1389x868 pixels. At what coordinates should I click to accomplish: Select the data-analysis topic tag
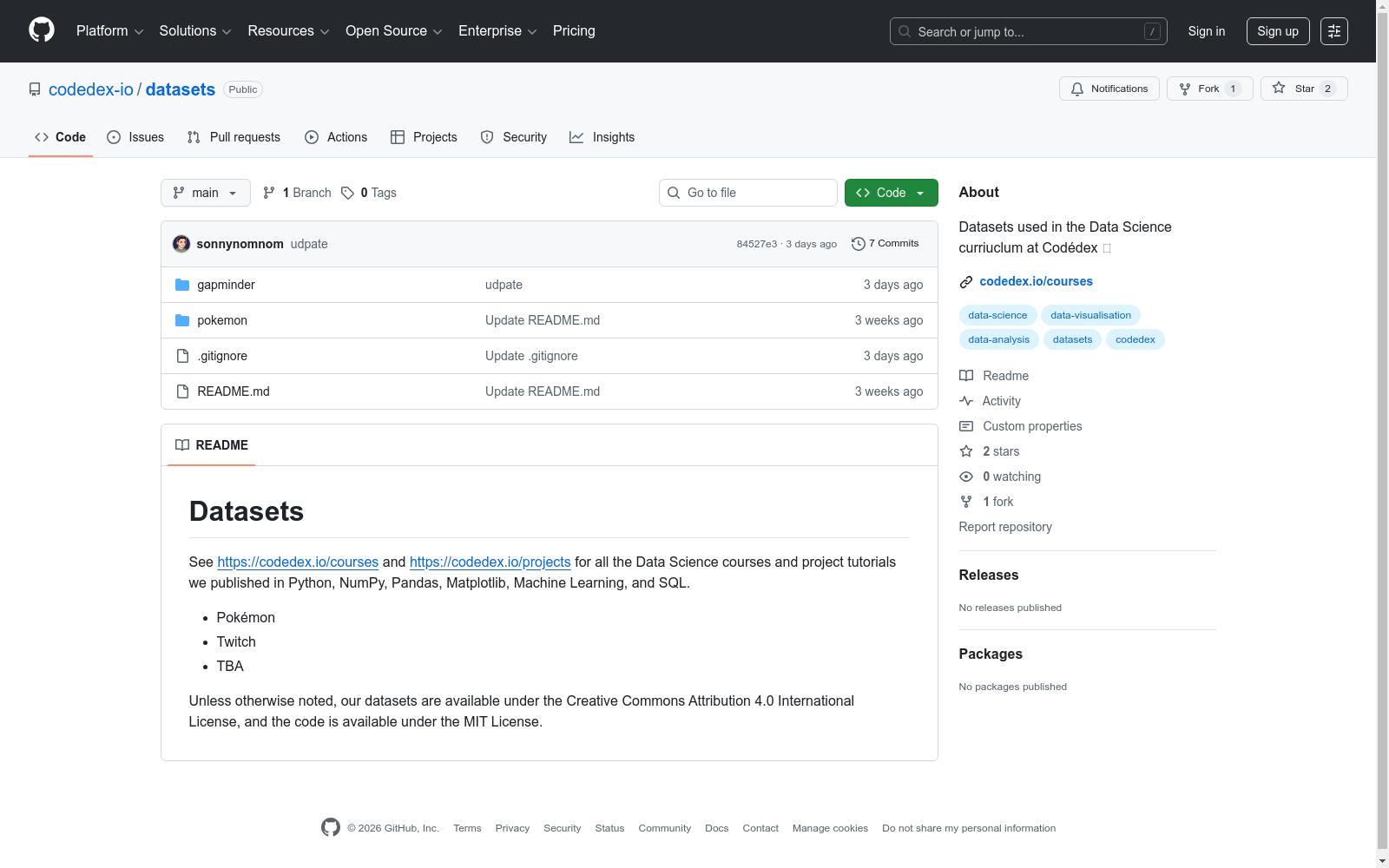(x=999, y=339)
